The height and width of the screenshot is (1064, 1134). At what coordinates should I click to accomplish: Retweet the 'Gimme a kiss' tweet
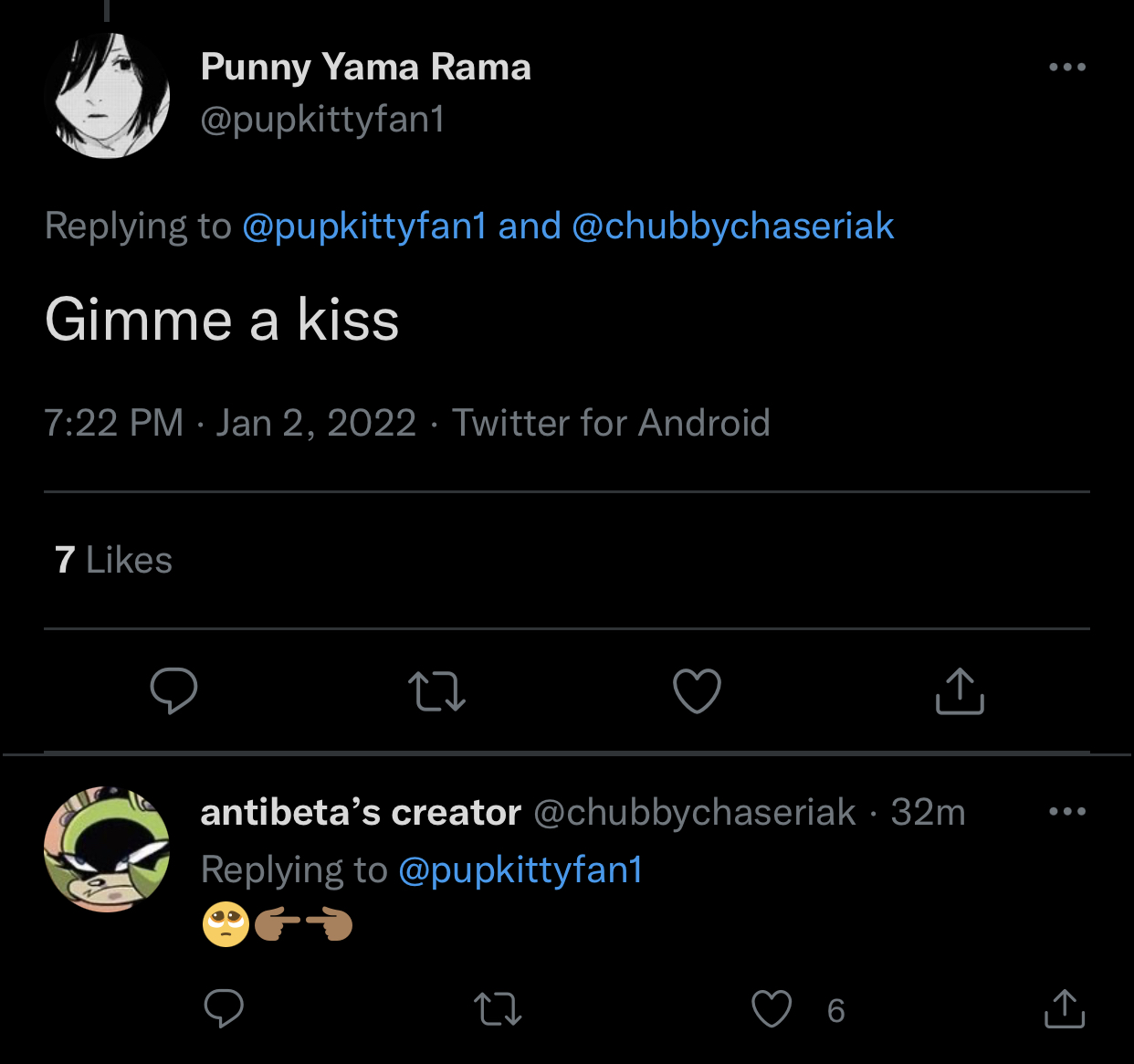436,691
